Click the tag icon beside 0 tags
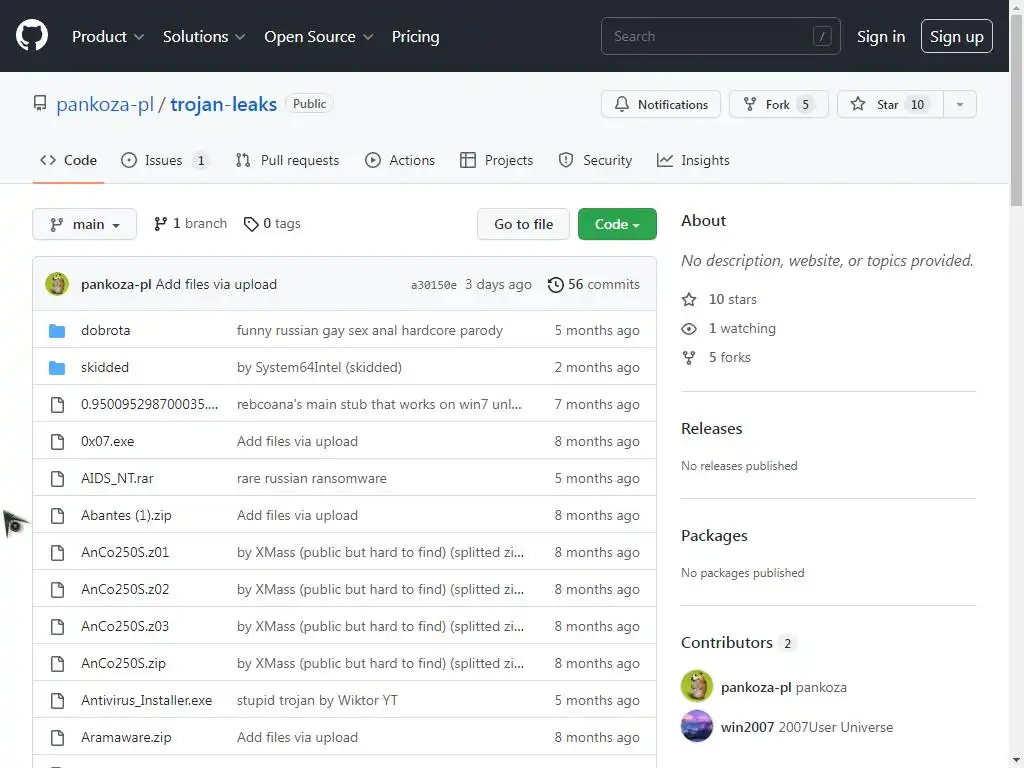The width and height of the screenshot is (1024, 768). [x=251, y=225]
